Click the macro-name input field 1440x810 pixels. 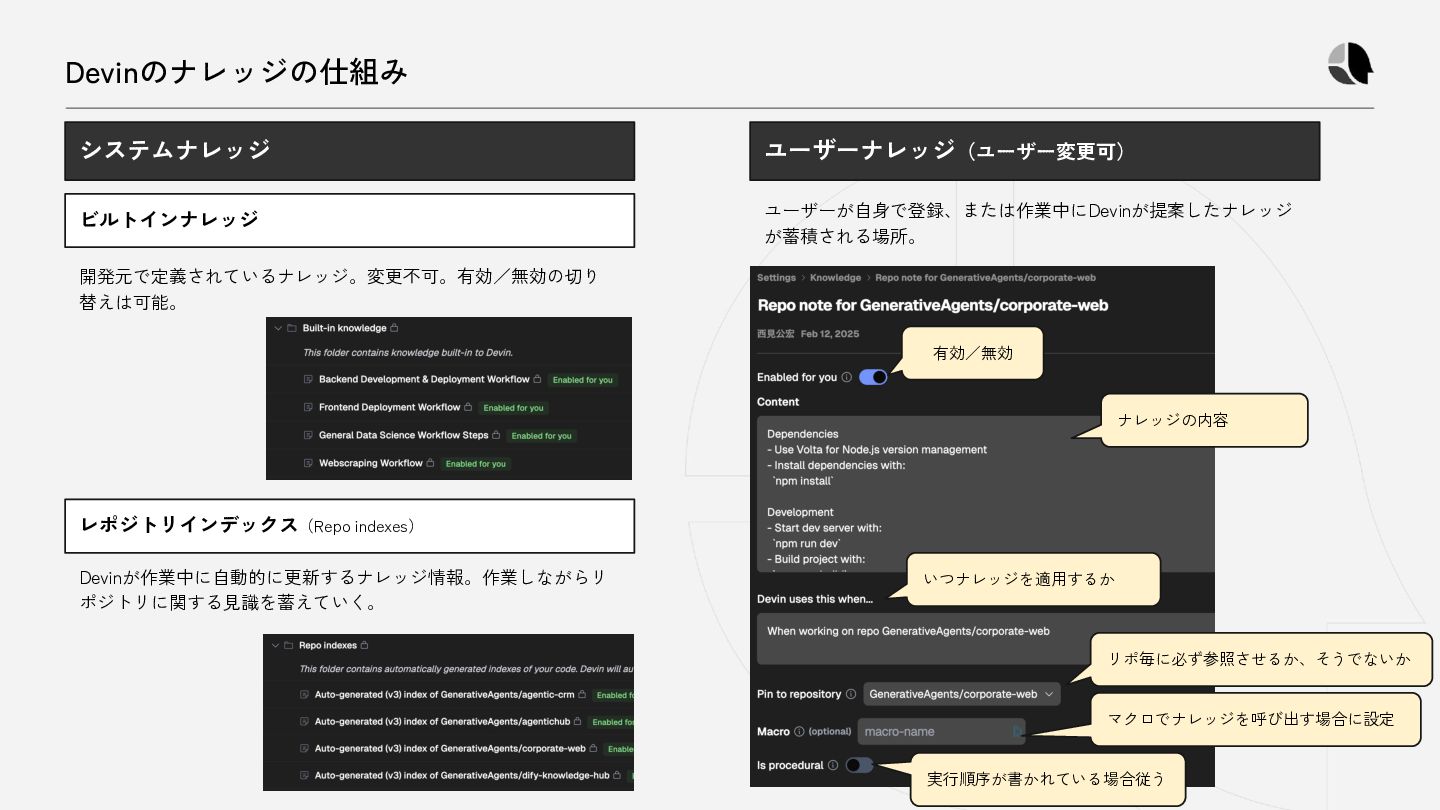pyautogui.click(x=941, y=732)
